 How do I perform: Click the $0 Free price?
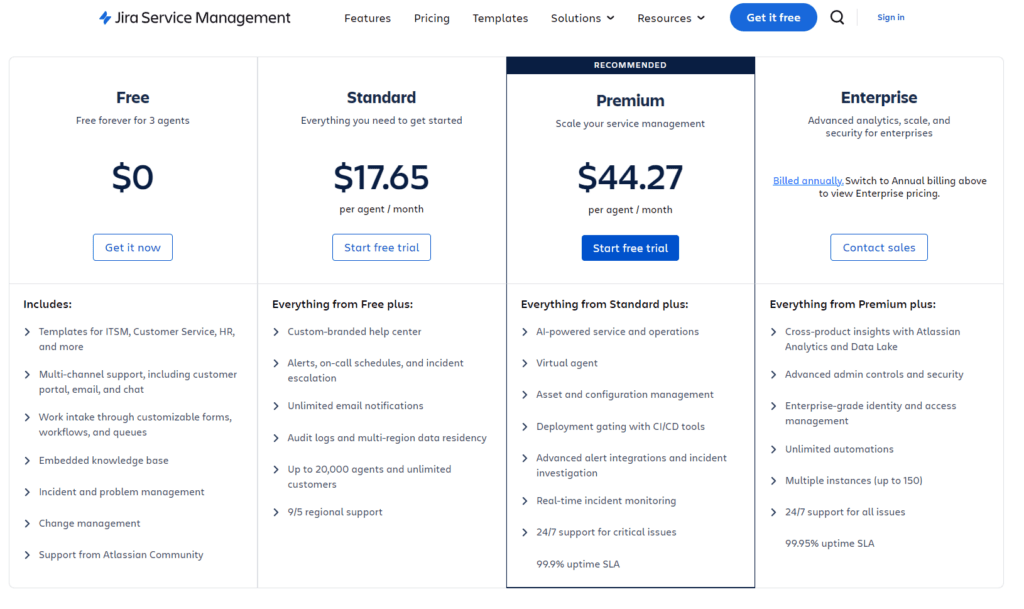(133, 178)
